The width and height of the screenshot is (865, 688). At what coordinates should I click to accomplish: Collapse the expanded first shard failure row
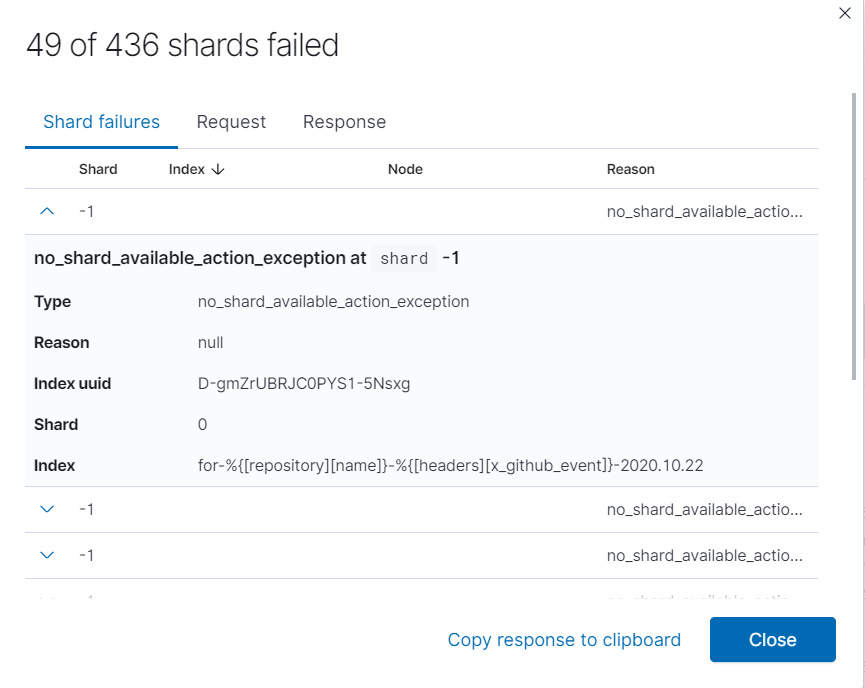point(46,212)
